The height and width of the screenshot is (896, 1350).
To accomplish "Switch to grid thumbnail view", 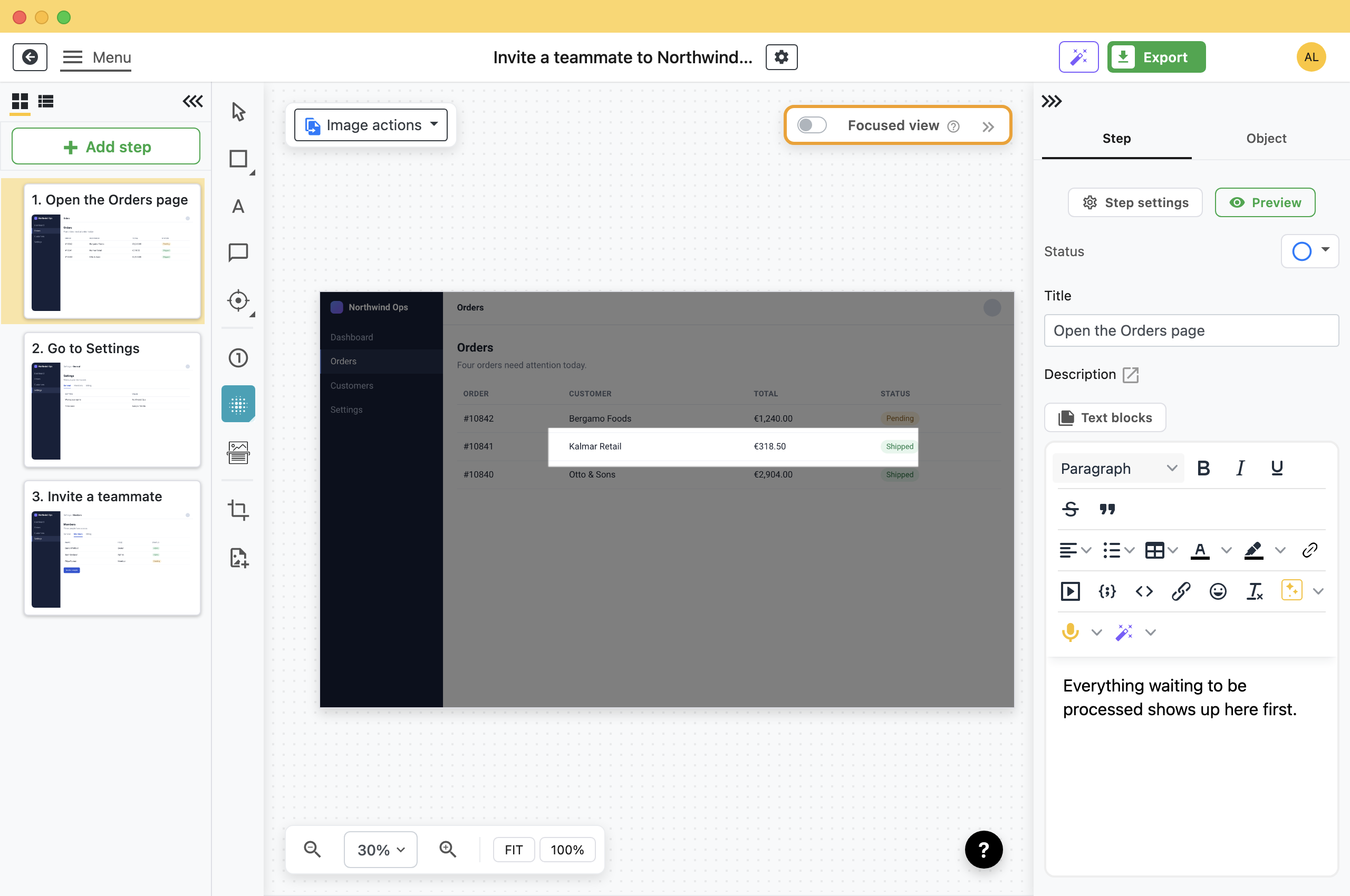I will point(20,101).
